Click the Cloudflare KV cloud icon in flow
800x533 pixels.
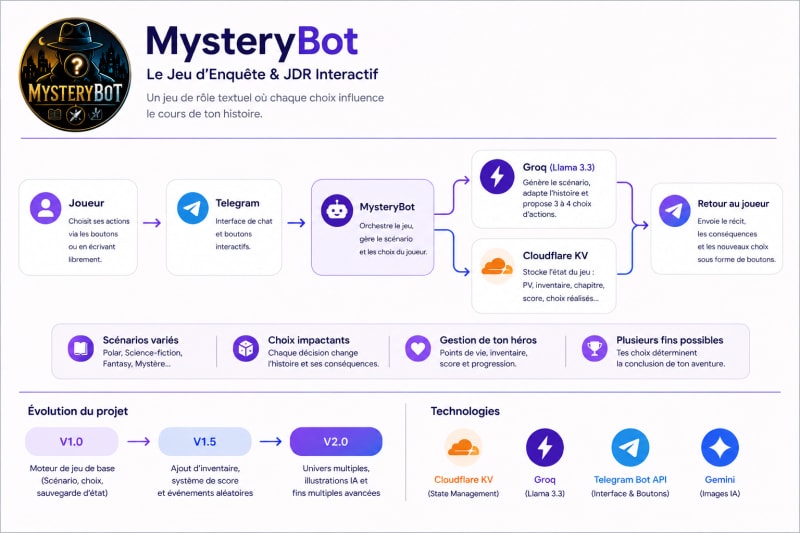[x=497, y=266]
